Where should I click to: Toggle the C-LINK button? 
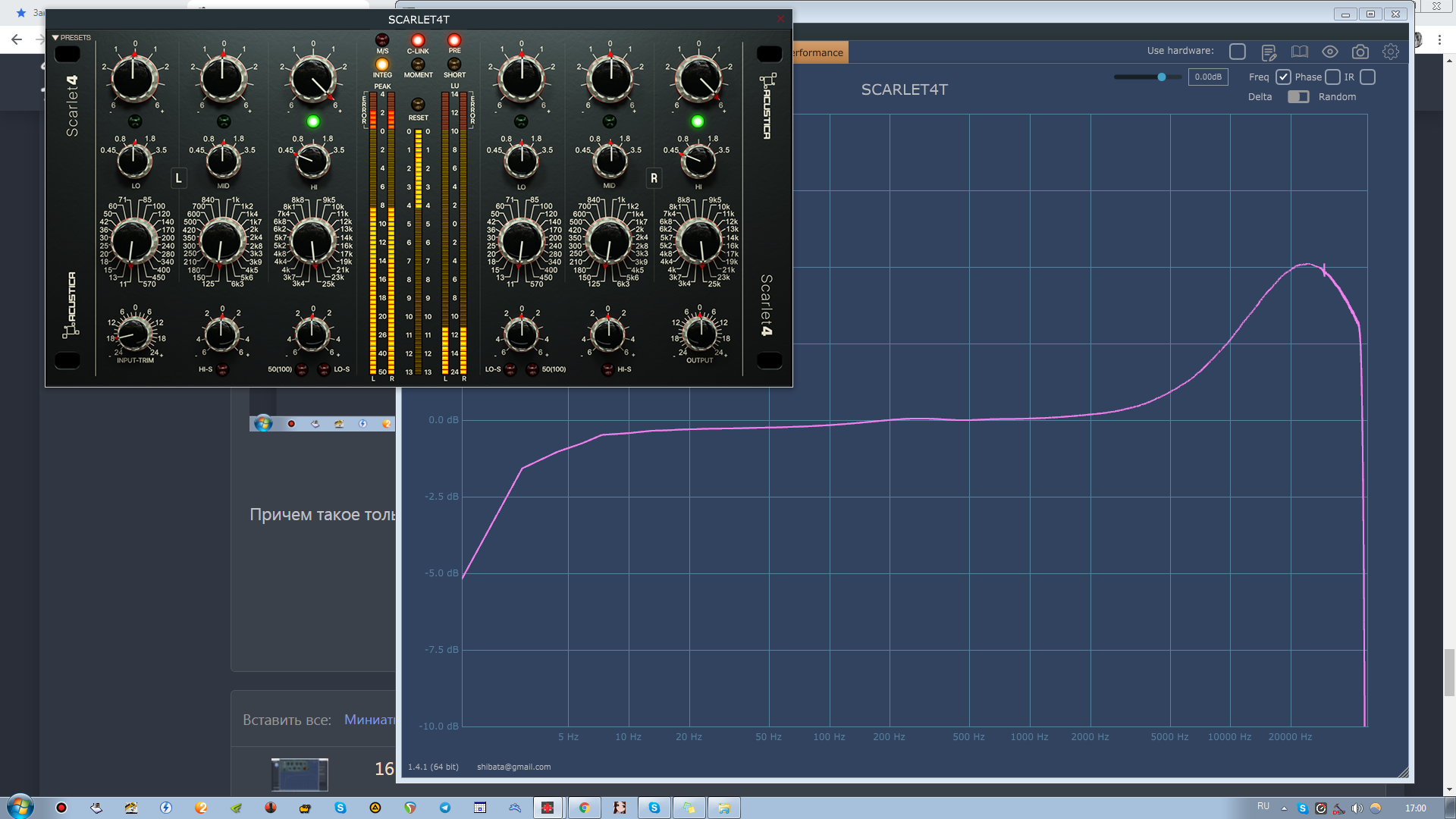point(418,40)
